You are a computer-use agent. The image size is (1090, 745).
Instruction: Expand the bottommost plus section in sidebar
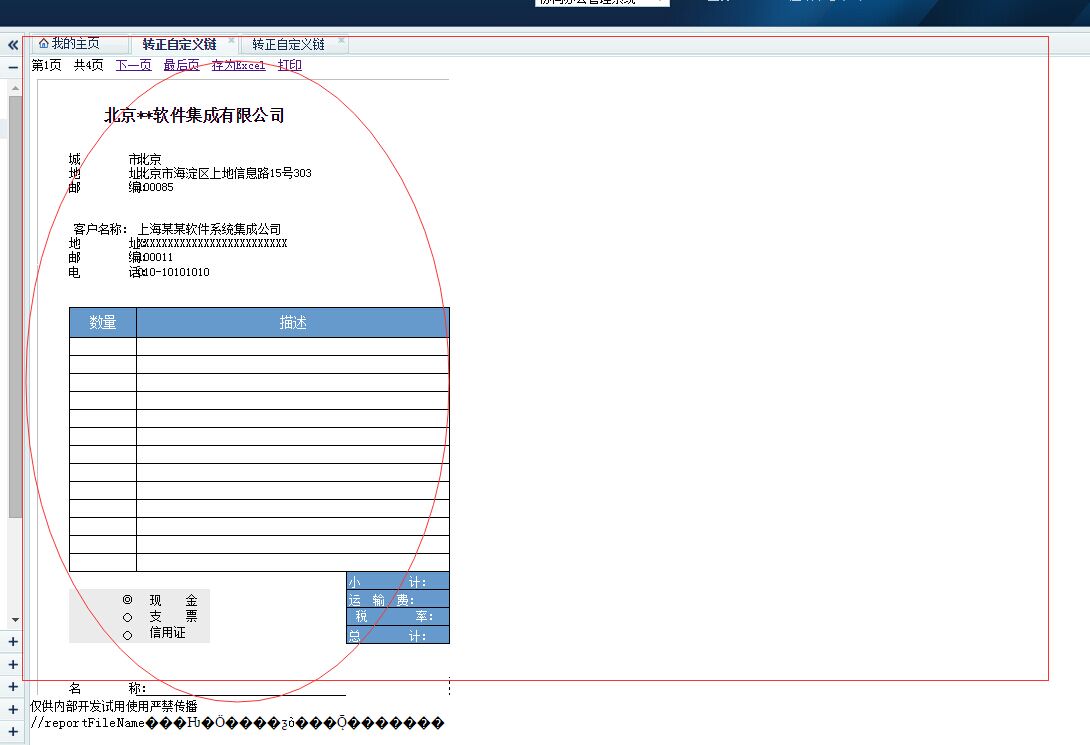click(x=13, y=732)
